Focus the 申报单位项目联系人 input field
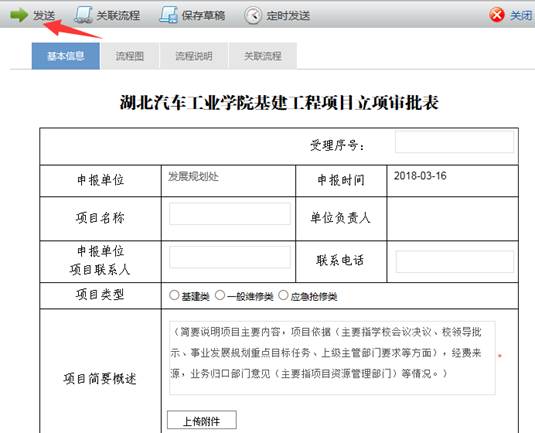The width and height of the screenshot is (535, 433). coord(230,257)
